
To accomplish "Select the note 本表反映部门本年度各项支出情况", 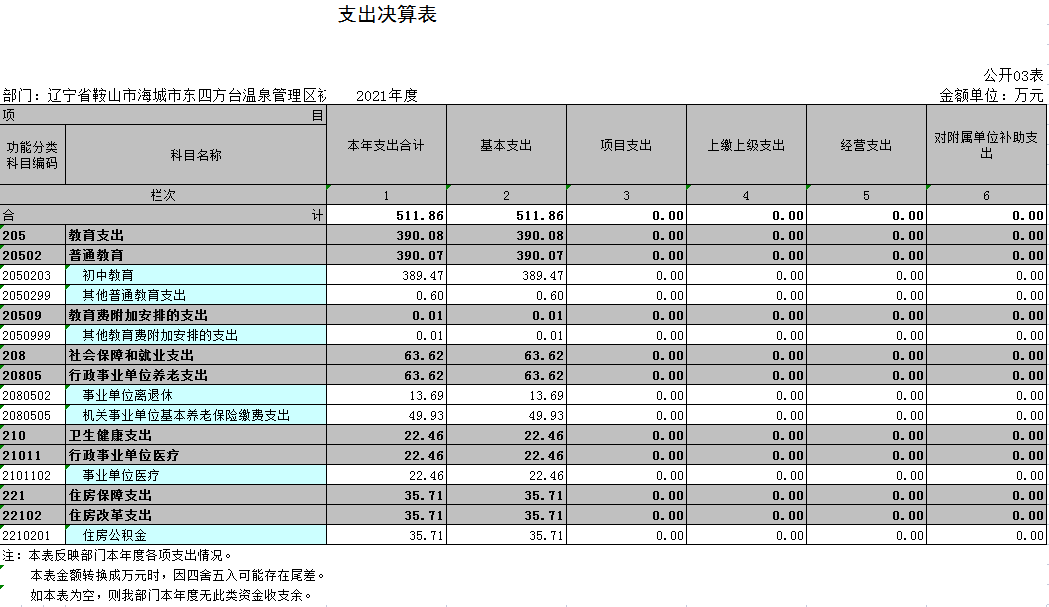I will [x=118, y=555].
